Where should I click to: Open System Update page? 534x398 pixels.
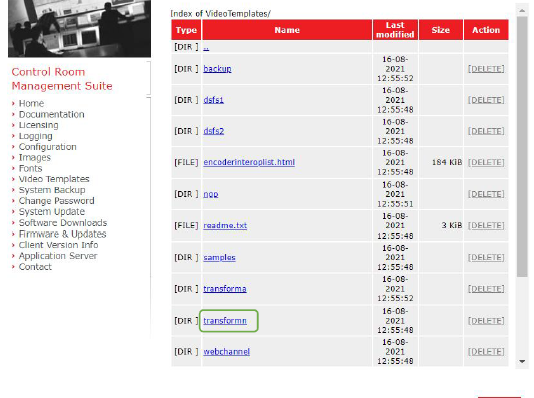51,212
